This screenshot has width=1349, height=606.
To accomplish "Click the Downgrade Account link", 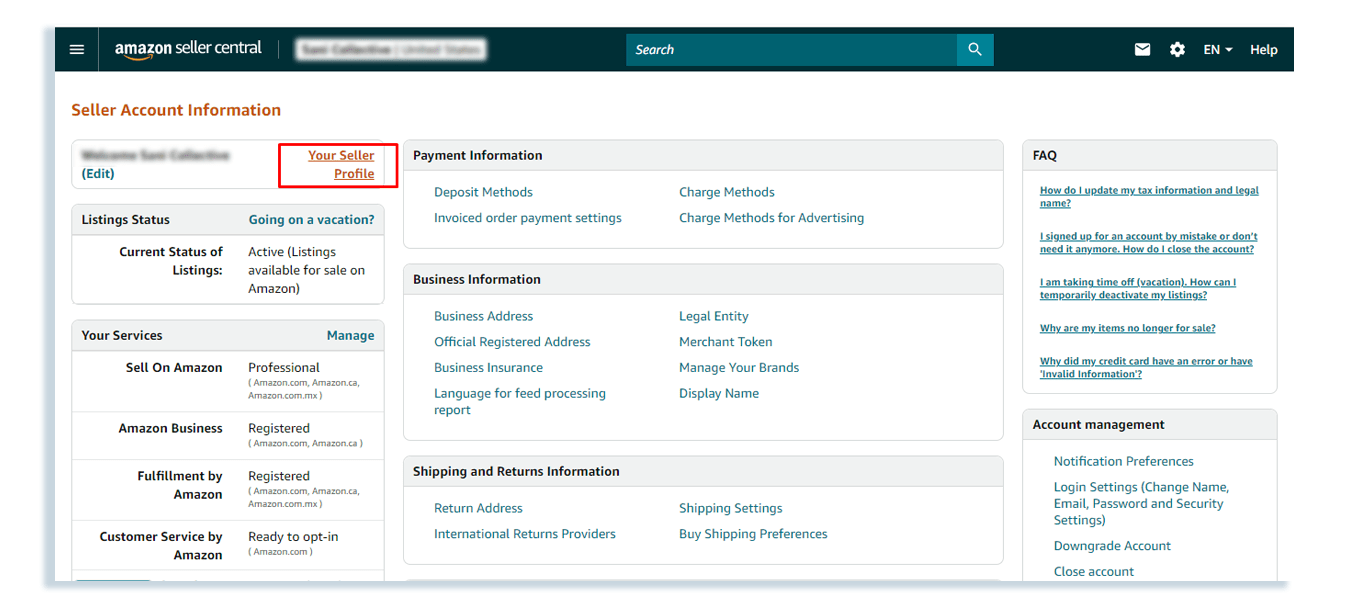I will 1112,546.
